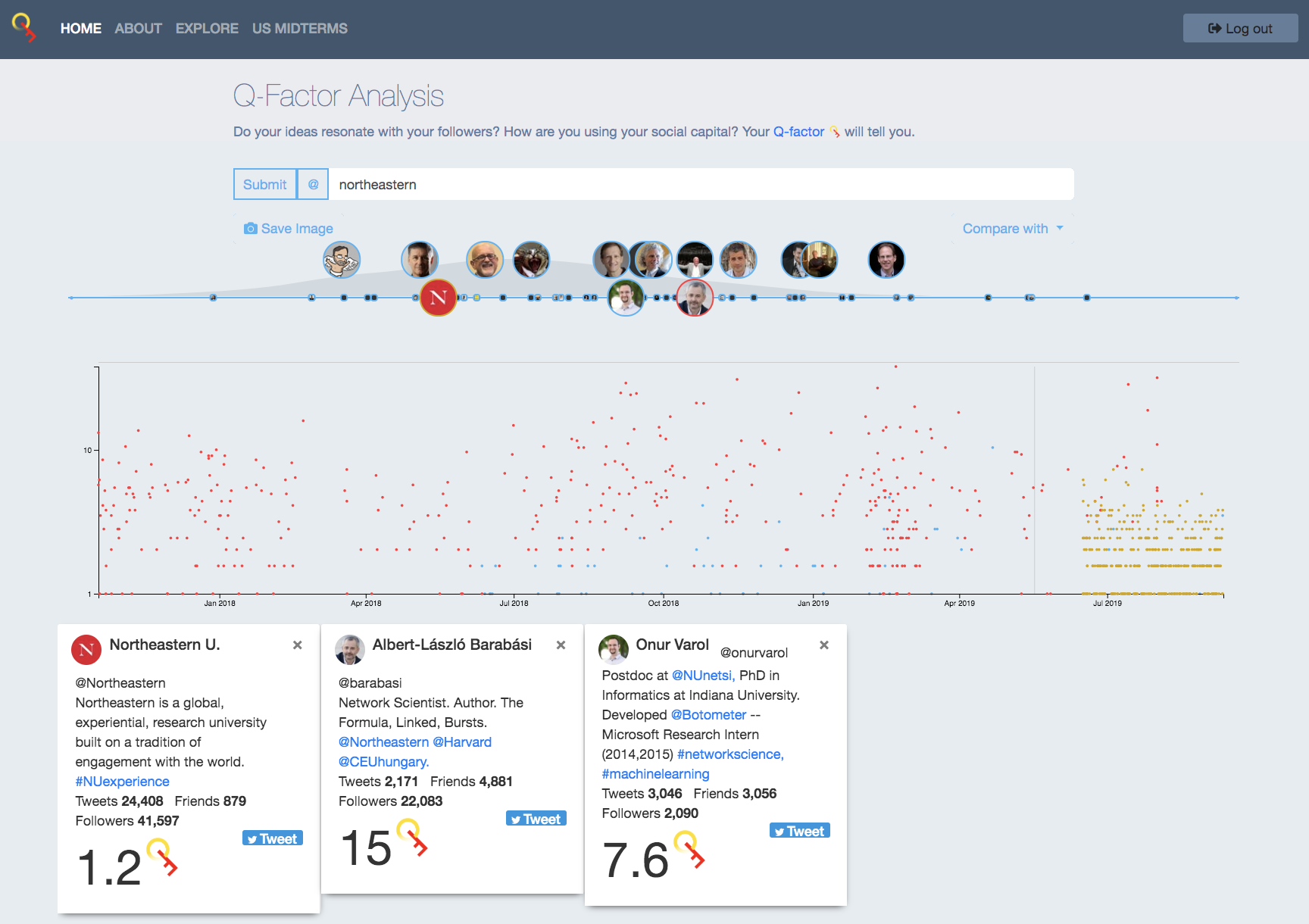Click the Followers 41,597 text
This screenshot has width=1309, height=924.
(127, 821)
